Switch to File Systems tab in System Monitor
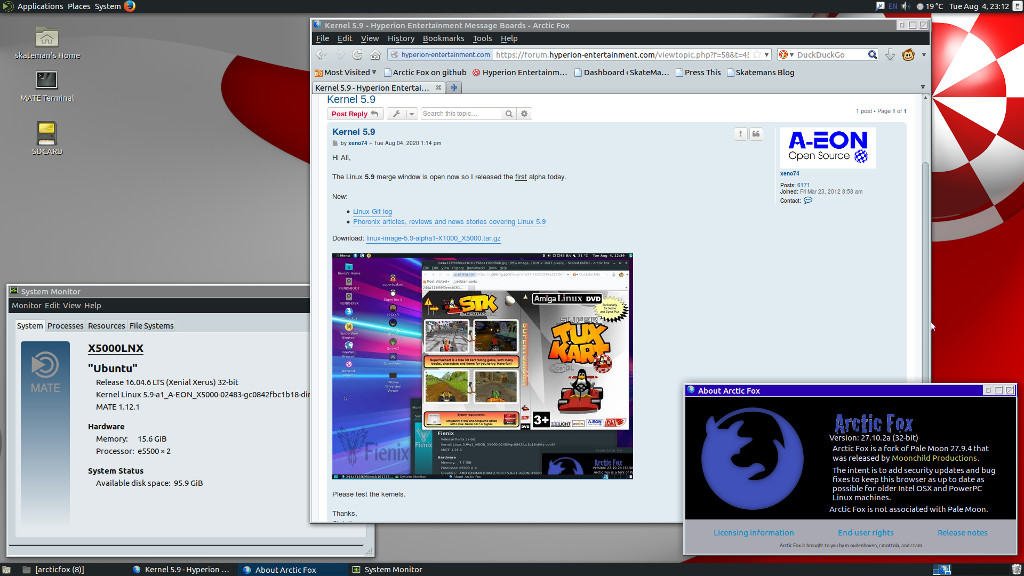 pyautogui.click(x=152, y=326)
